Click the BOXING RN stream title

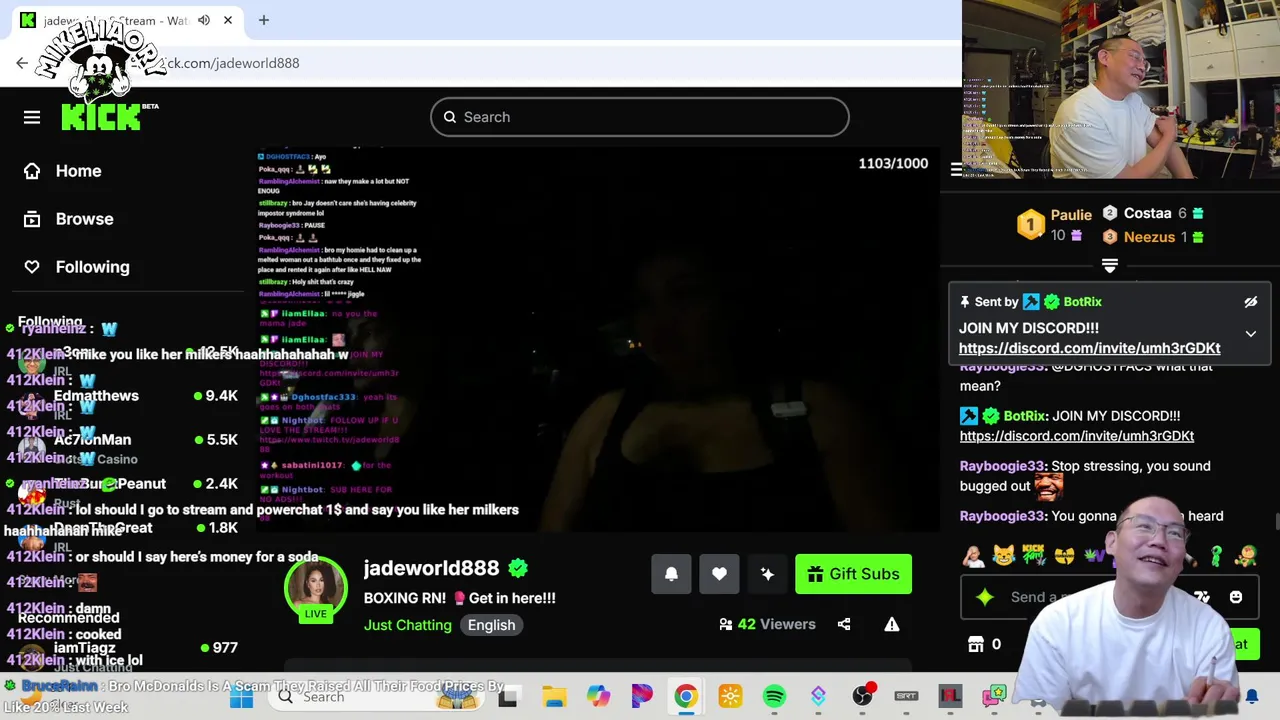coord(459,598)
